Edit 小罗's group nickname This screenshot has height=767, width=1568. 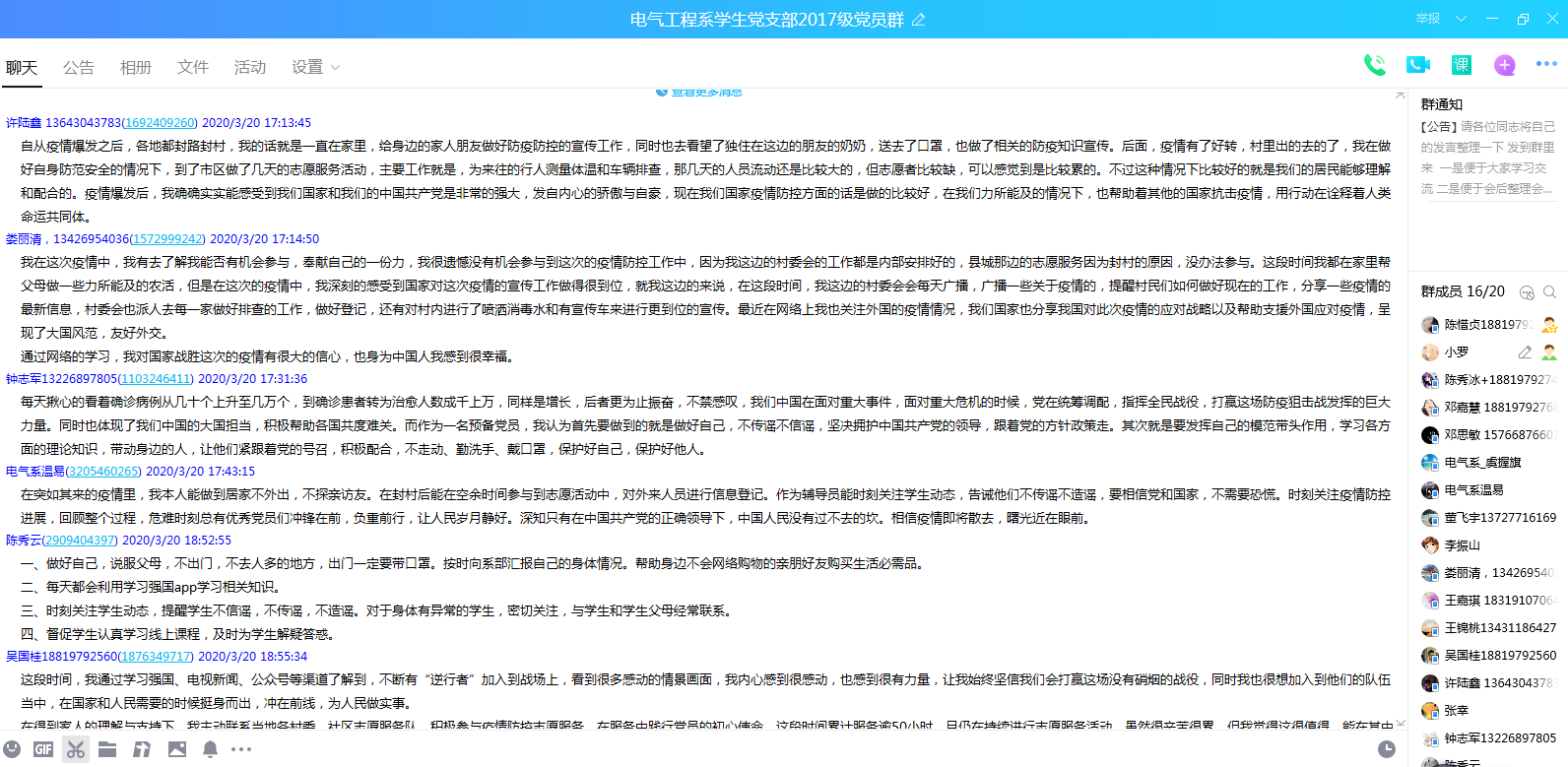1525,352
